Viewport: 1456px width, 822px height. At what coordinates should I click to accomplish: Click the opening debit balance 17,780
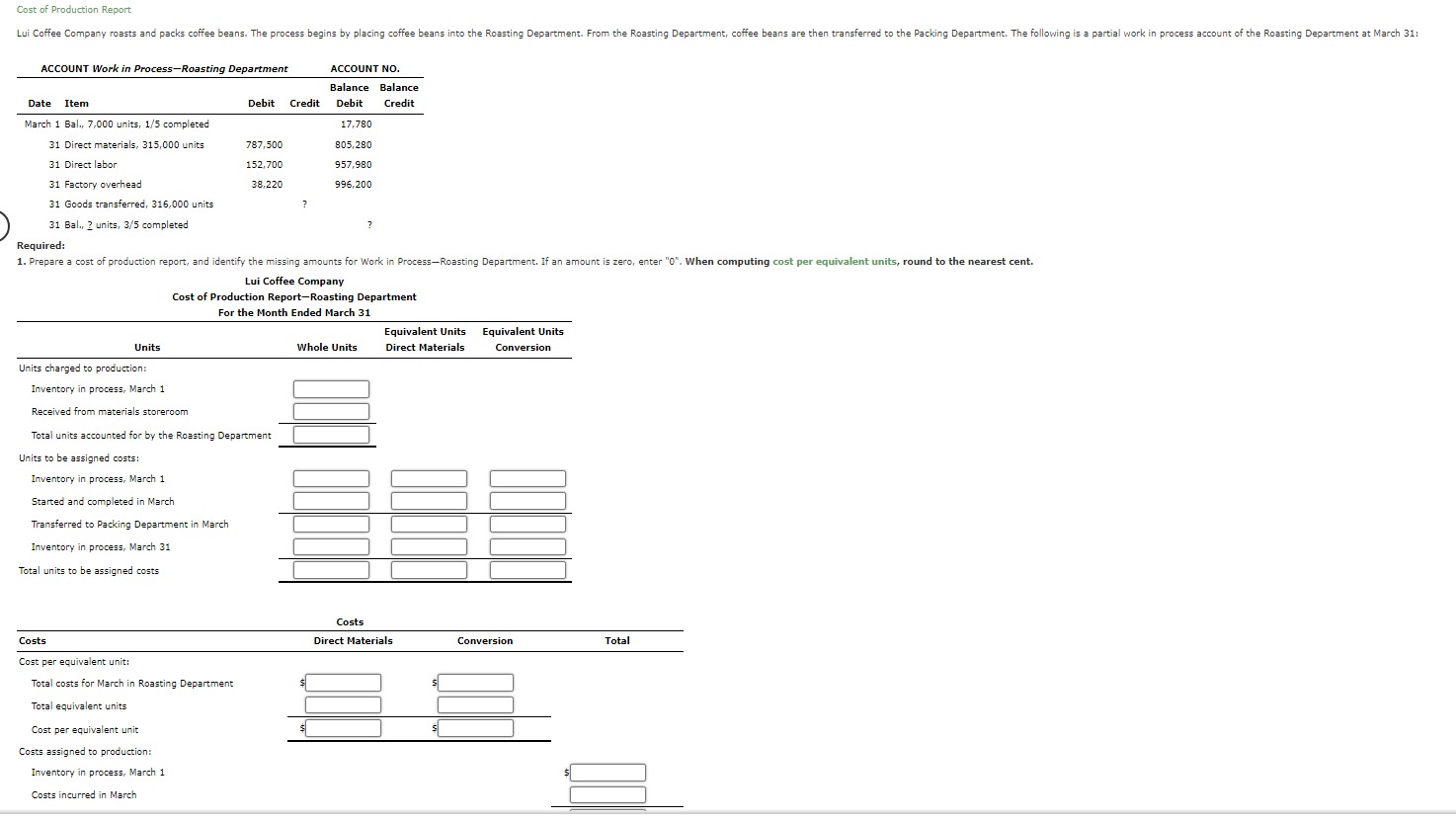[357, 124]
